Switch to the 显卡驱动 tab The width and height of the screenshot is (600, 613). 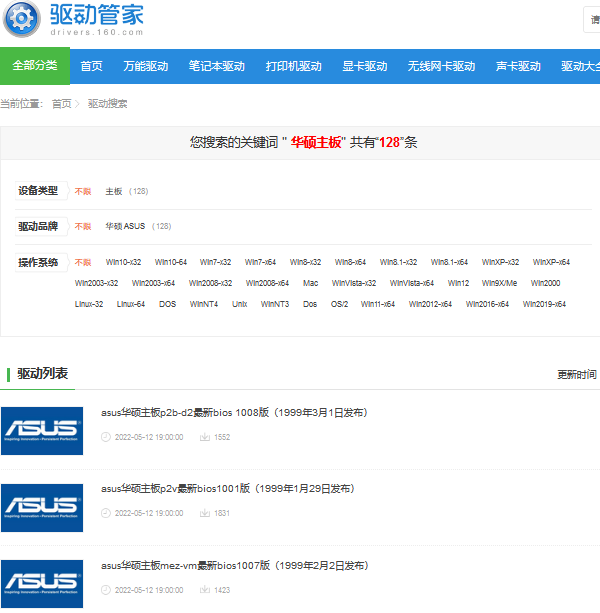click(364, 66)
